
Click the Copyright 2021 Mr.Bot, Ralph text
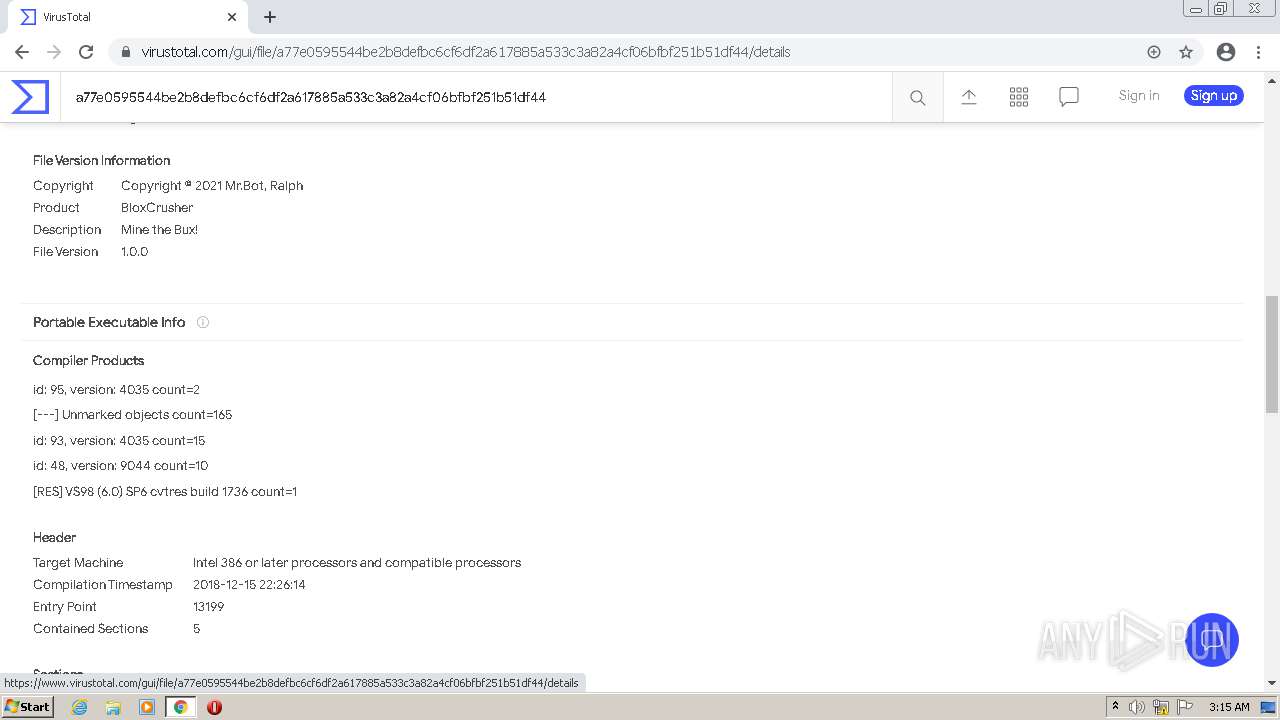pos(212,186)
